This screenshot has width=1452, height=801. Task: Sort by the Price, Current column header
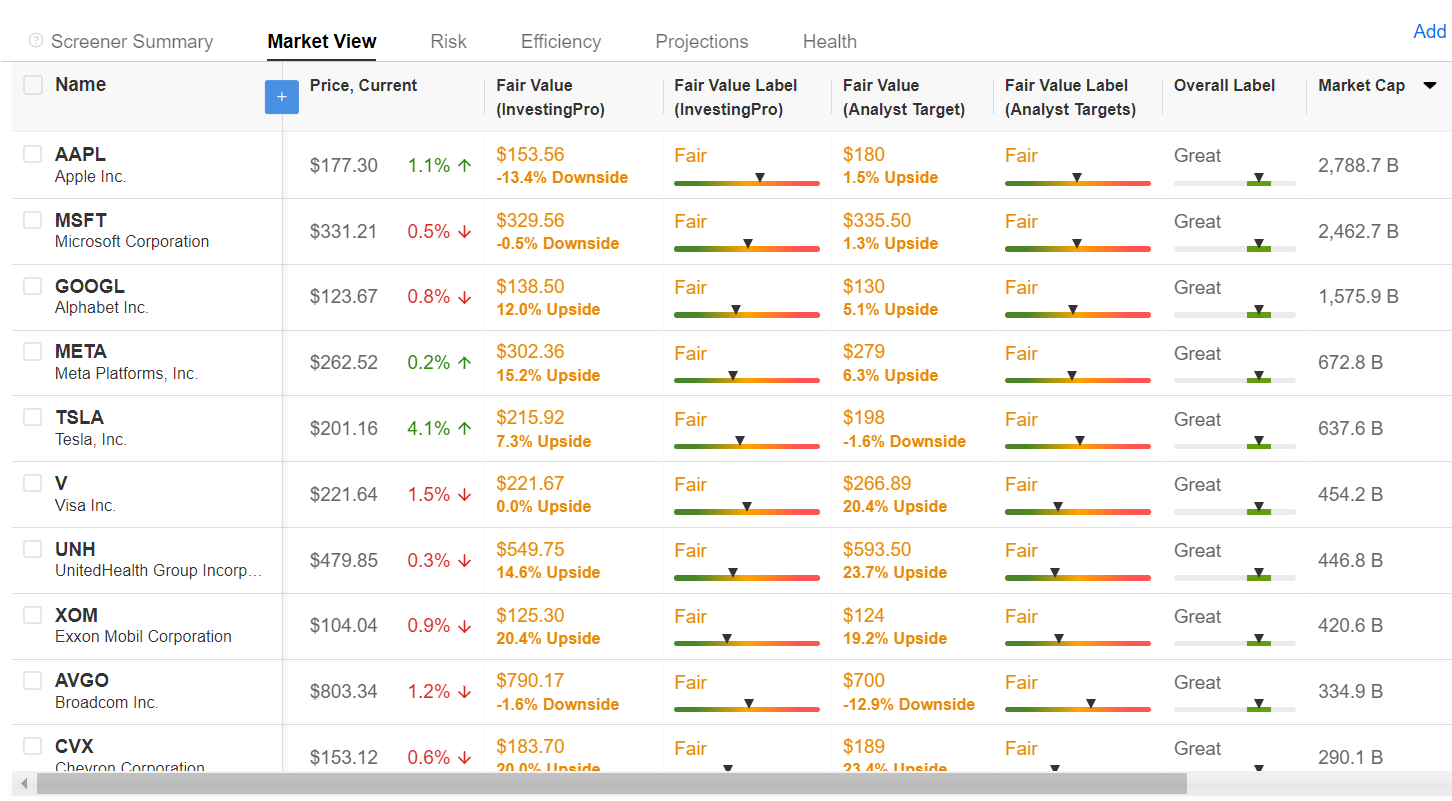363,86
